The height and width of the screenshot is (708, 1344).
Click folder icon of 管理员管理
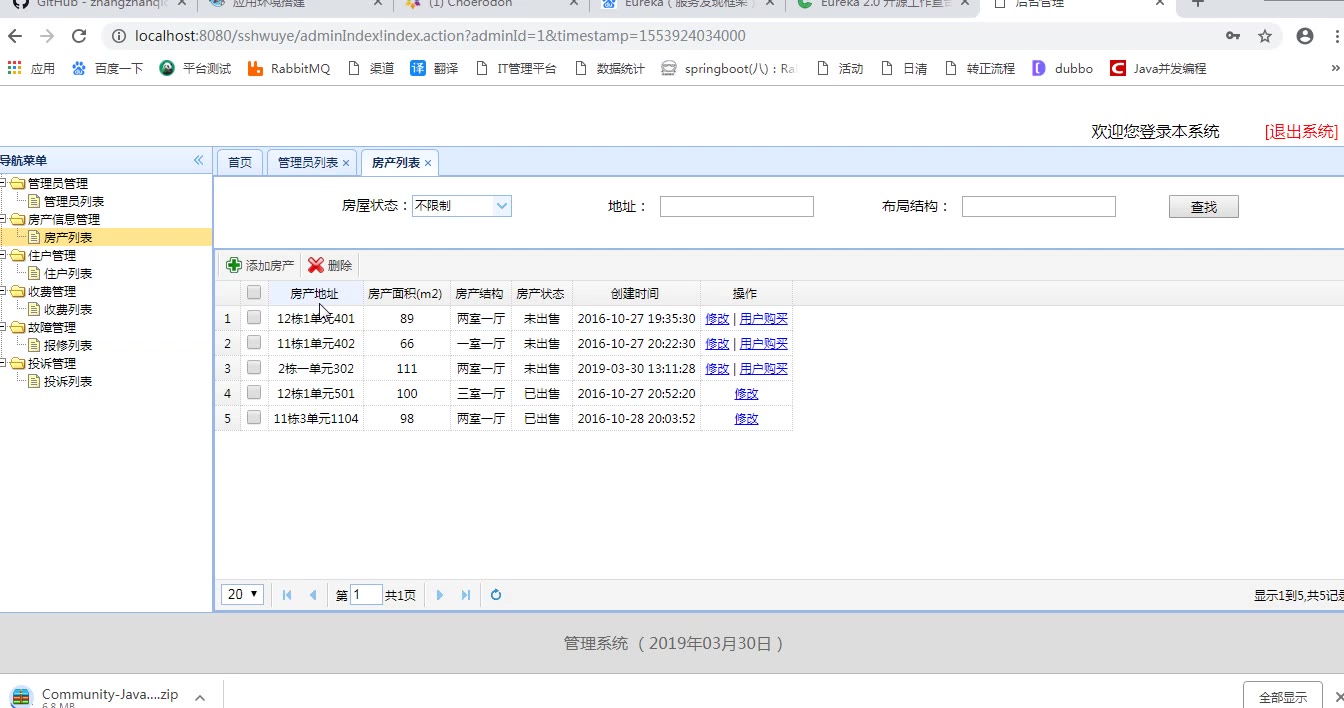(18, 183)
